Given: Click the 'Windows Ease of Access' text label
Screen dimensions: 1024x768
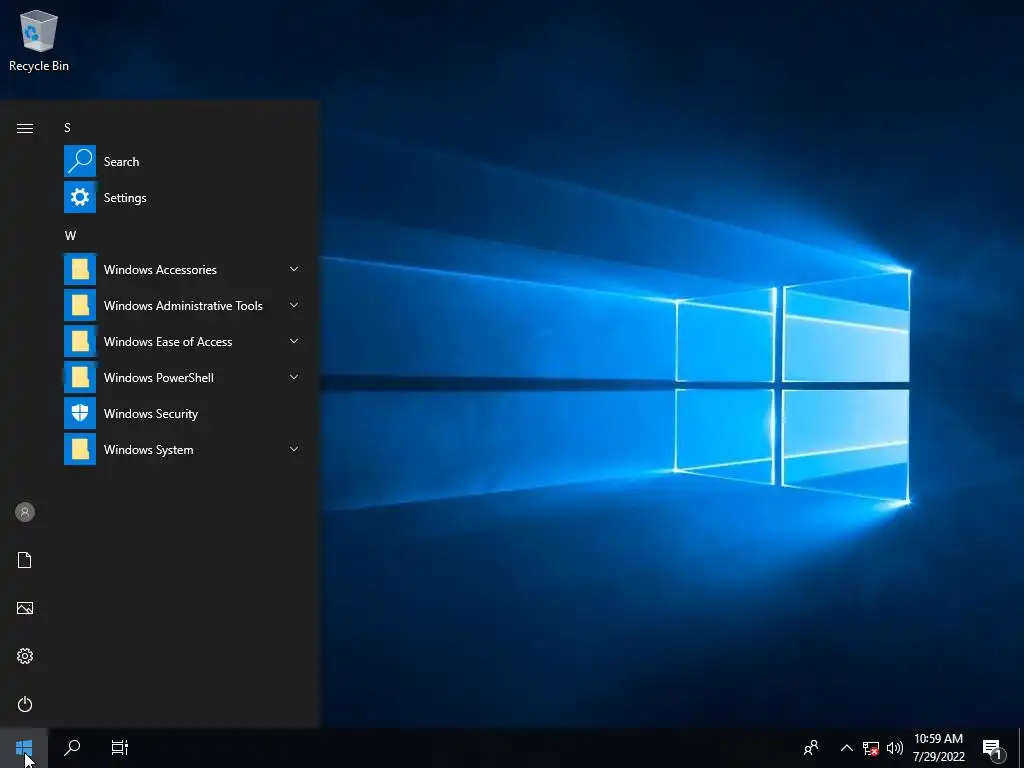Looking at the screenshot, I should 168,342.
